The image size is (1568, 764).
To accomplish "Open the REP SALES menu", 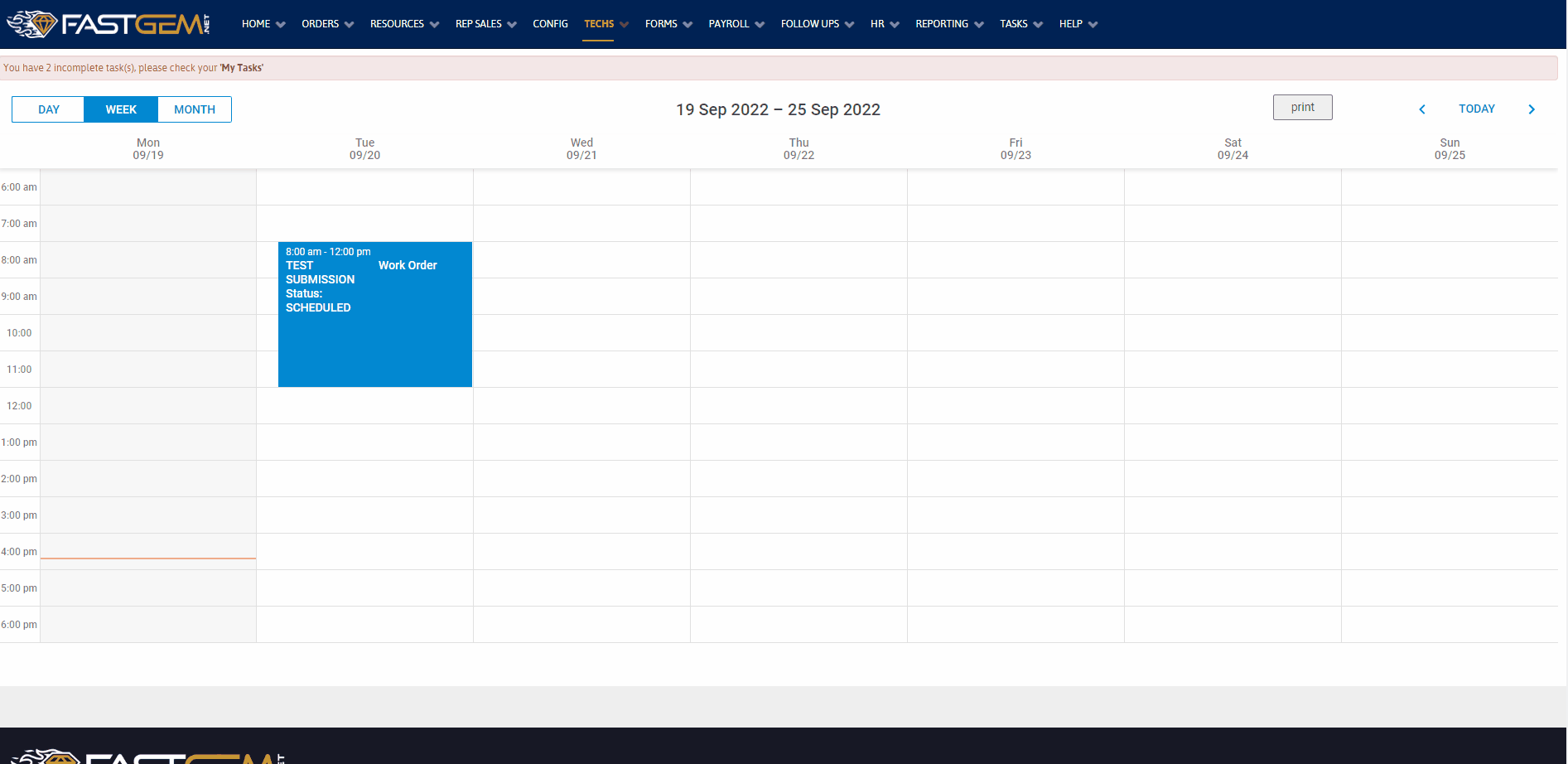I will 479,24.
